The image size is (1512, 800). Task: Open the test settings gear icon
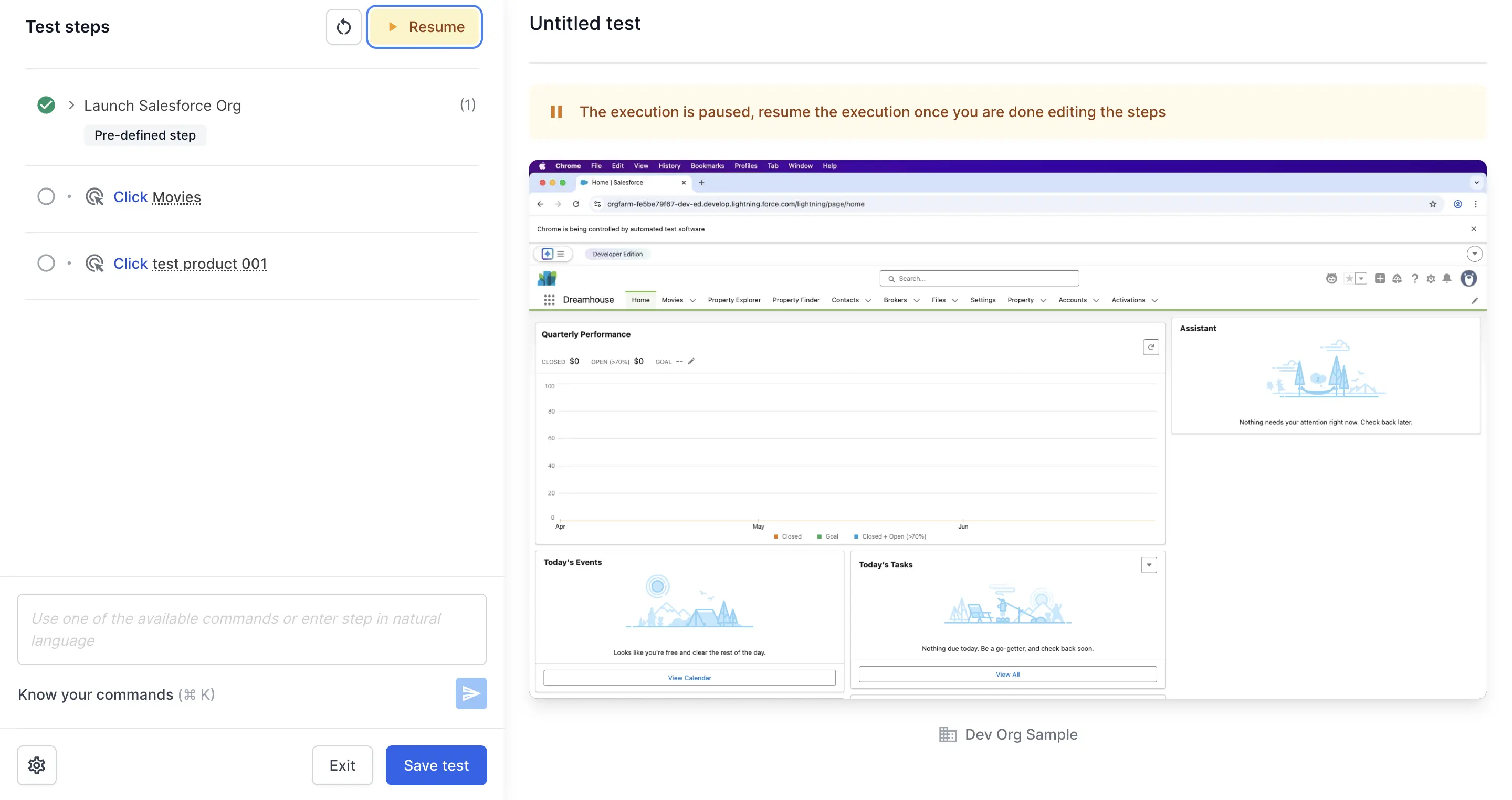coord(36,765)
